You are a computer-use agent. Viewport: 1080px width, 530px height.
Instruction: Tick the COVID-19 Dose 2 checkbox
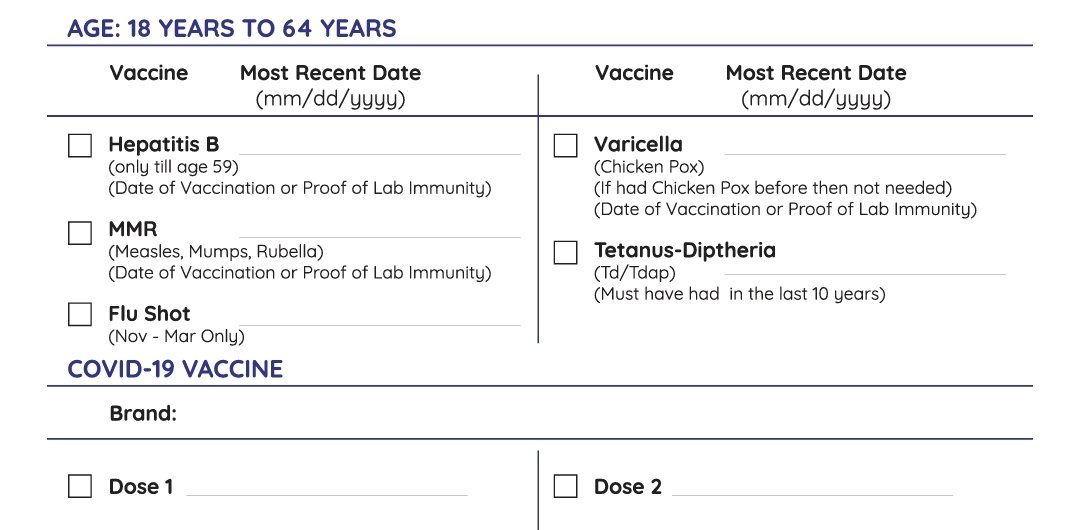click(x=566, y=487)
